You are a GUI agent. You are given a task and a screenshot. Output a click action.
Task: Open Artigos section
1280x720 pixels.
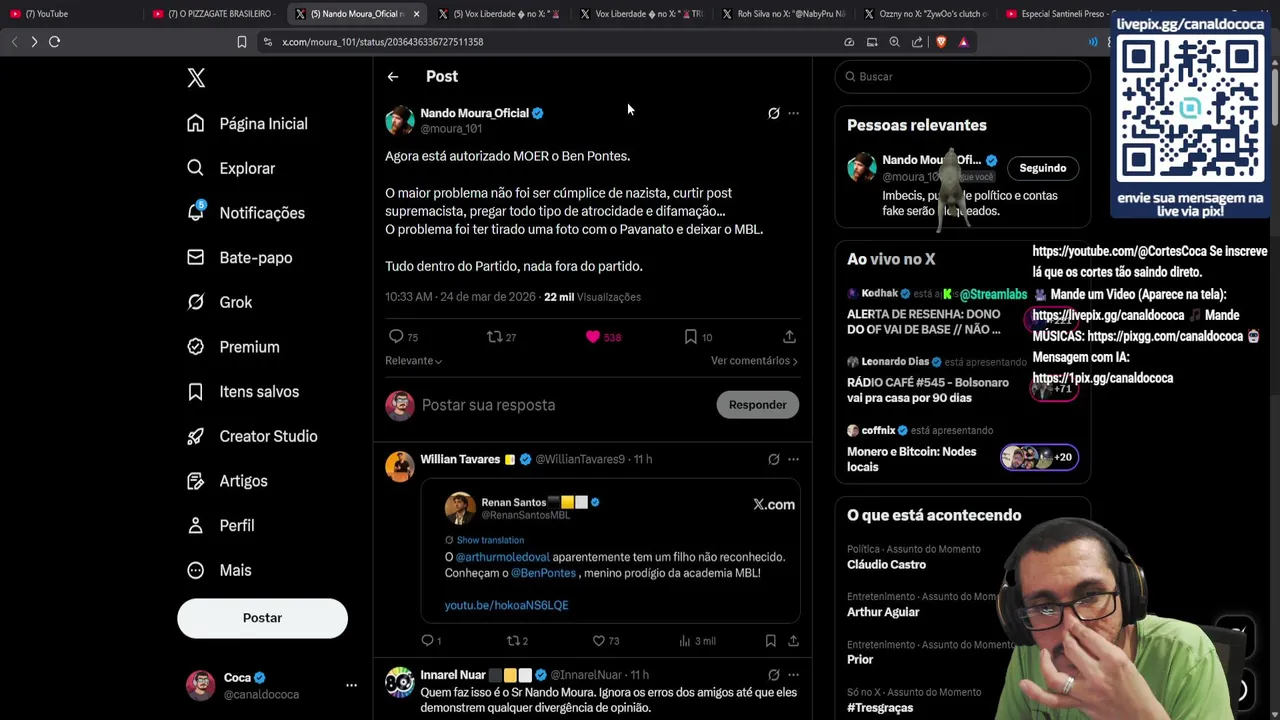click(227, 481)
